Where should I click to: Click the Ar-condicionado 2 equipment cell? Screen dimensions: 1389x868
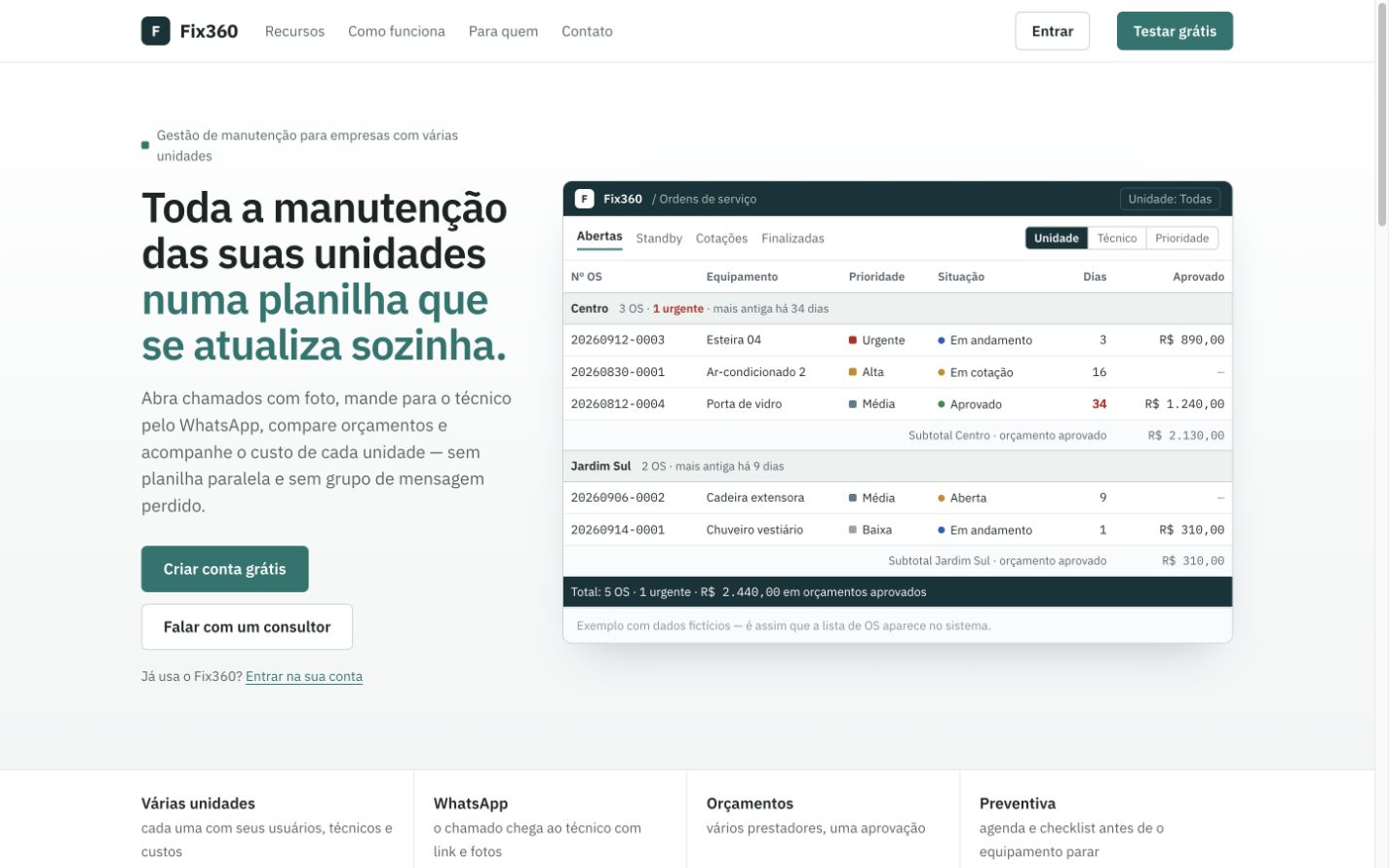756,372
